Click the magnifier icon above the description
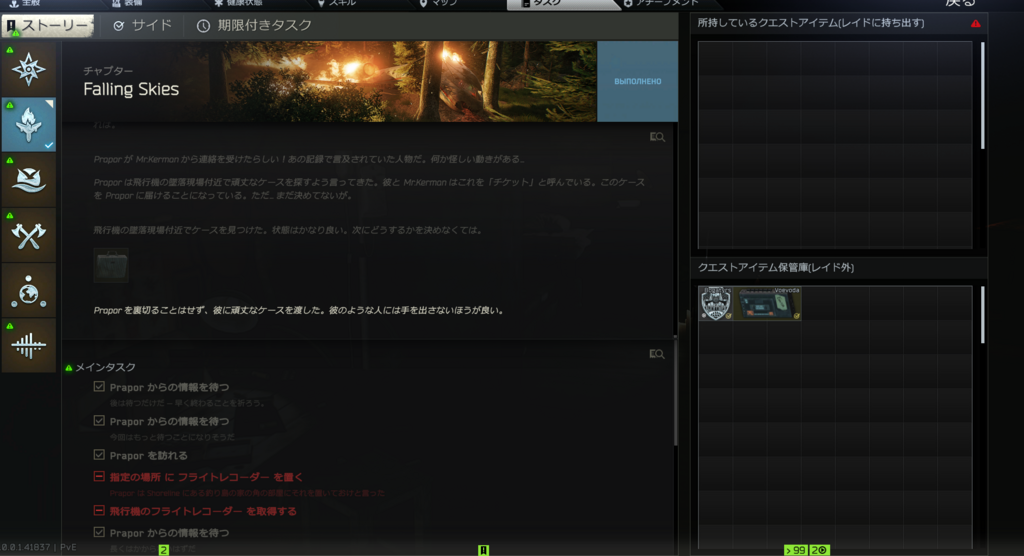The height and width of the screenshot is (556, 1024). (657, 137)
